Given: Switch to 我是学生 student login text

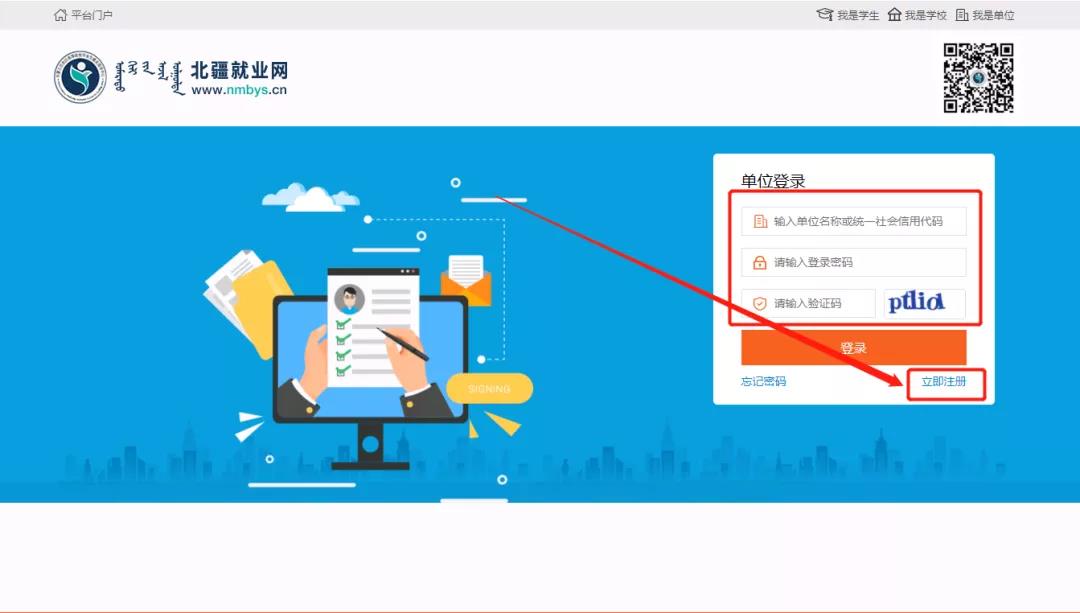Looking at the screenshot, I should pos(858,15).
